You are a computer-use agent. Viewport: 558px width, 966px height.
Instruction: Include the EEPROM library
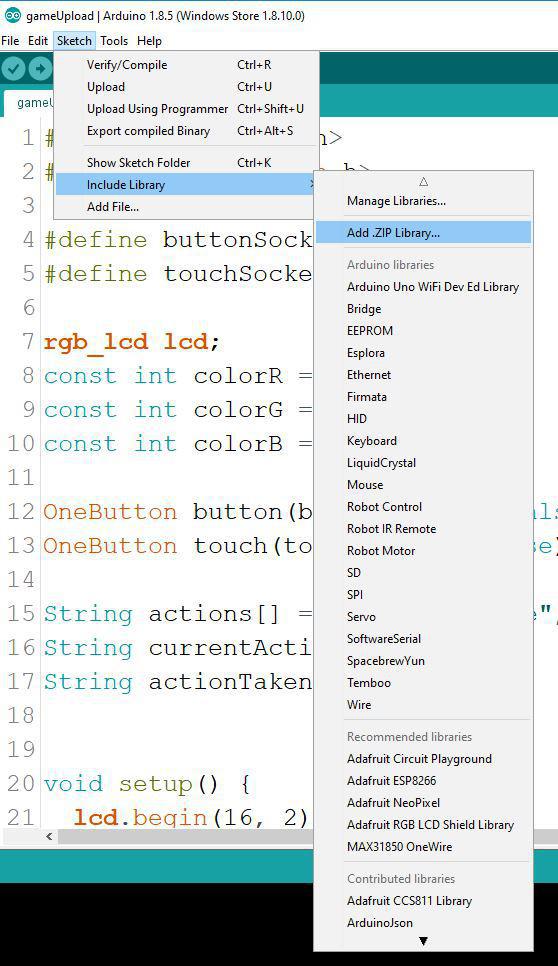point(423,331)
